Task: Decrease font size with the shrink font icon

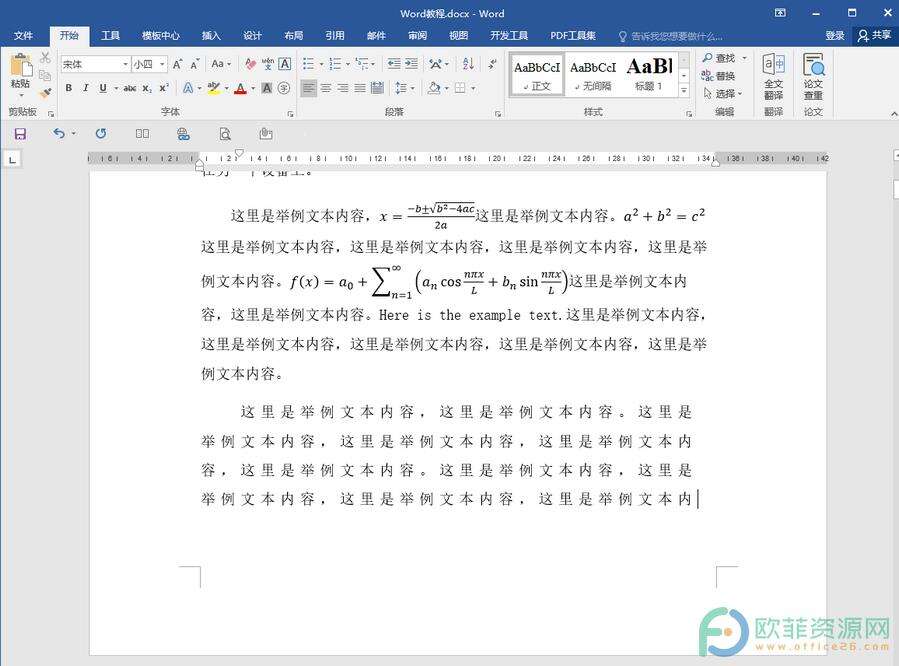Action: [195, 64]
